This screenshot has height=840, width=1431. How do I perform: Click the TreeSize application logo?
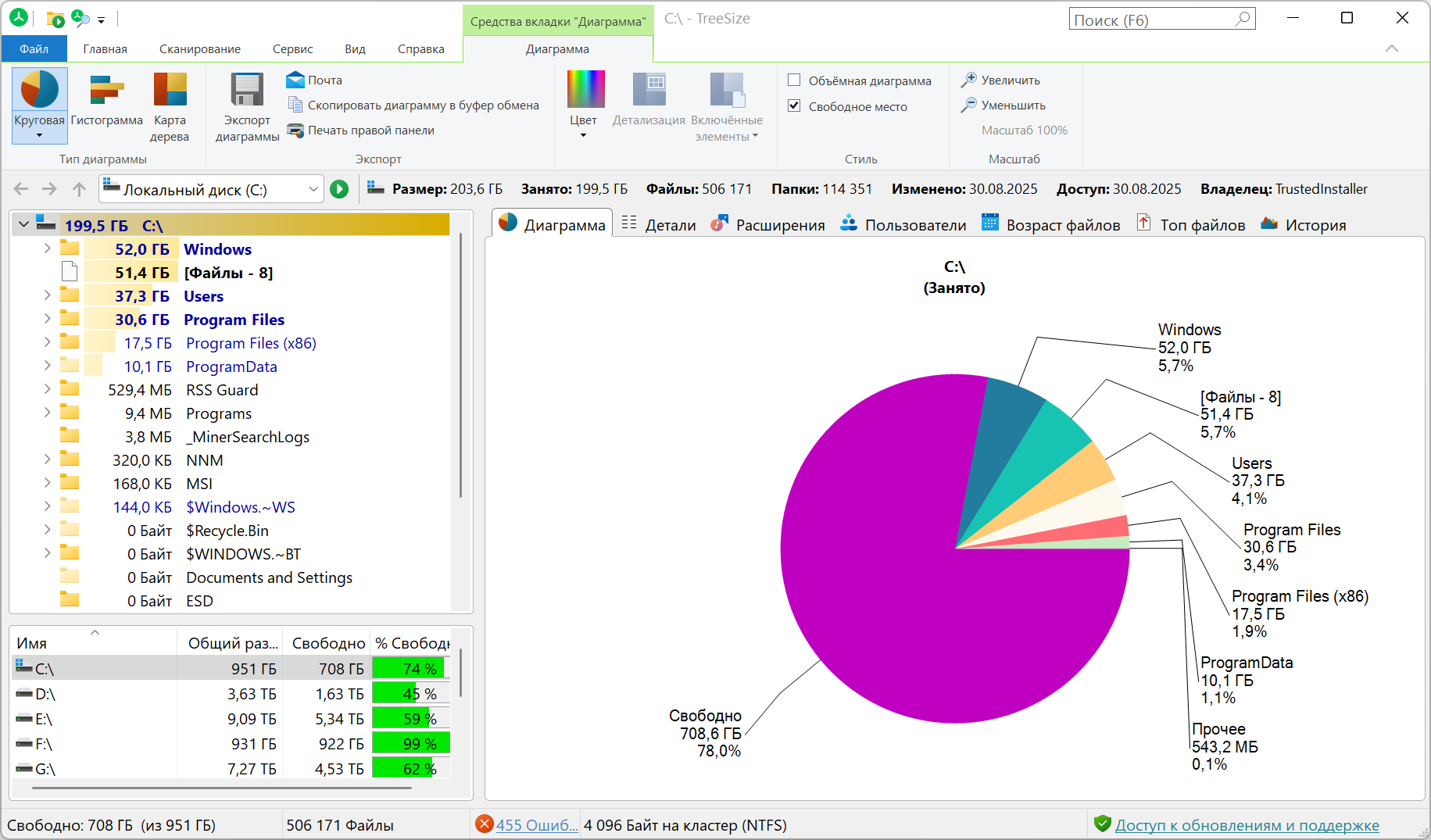[x=19, y=17]
